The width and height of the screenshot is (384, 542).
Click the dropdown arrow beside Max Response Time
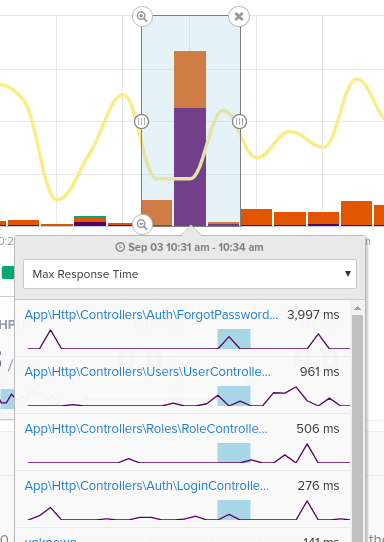tap(348, 274)
